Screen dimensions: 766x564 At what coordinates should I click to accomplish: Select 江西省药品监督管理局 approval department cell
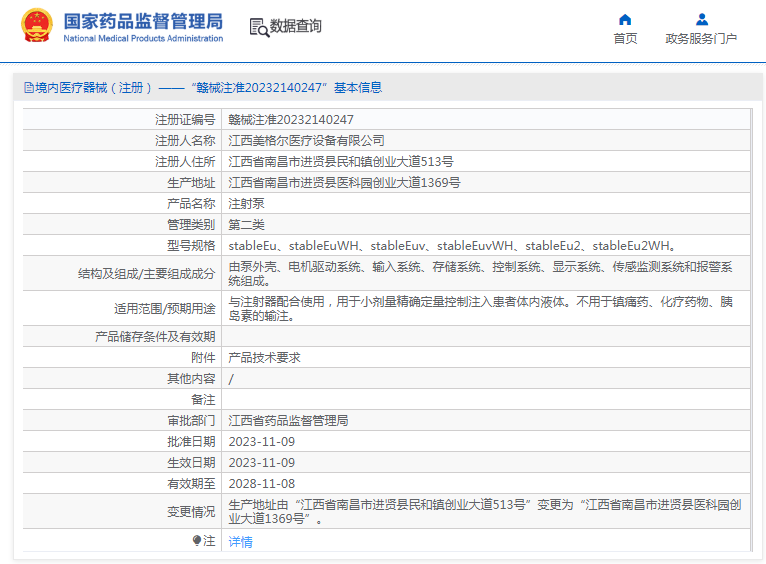coord(486,420)
